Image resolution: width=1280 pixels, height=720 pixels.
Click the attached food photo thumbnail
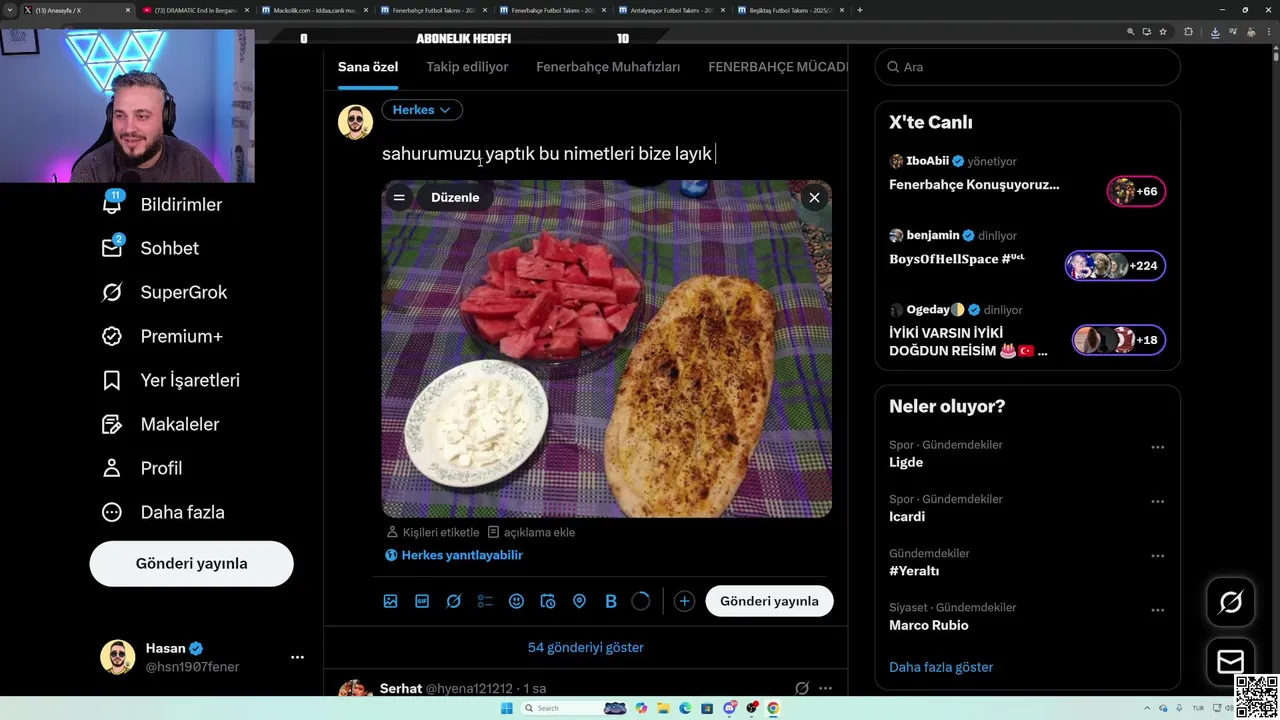tap(606, 349)
